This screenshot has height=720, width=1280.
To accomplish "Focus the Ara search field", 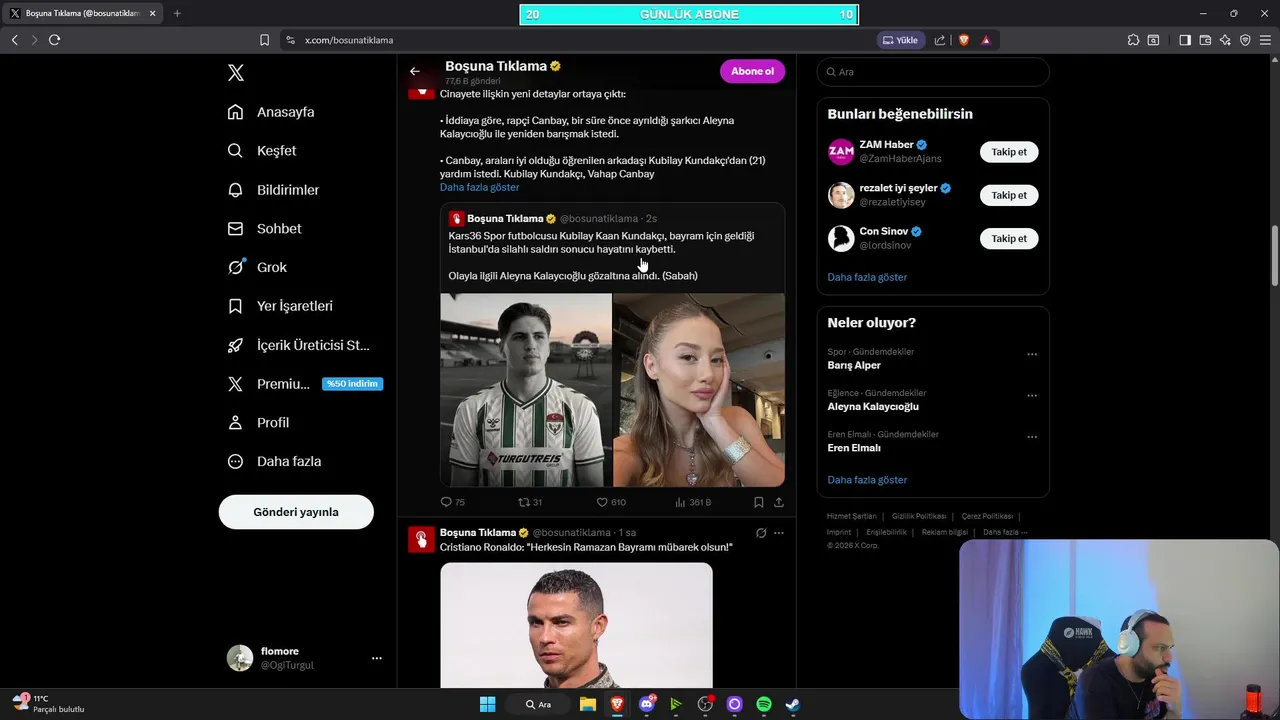I will click(x=933, y=72).
